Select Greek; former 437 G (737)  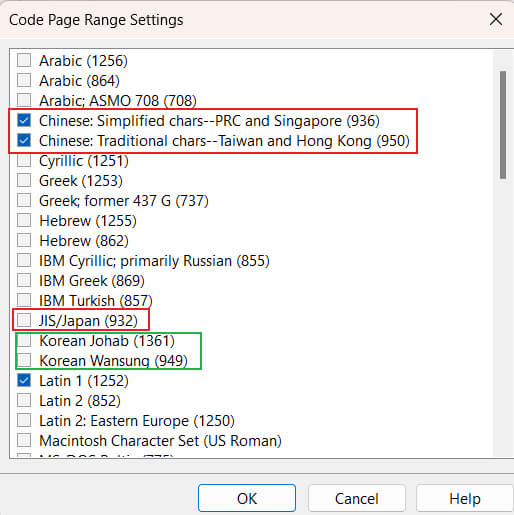click(24, 201)
